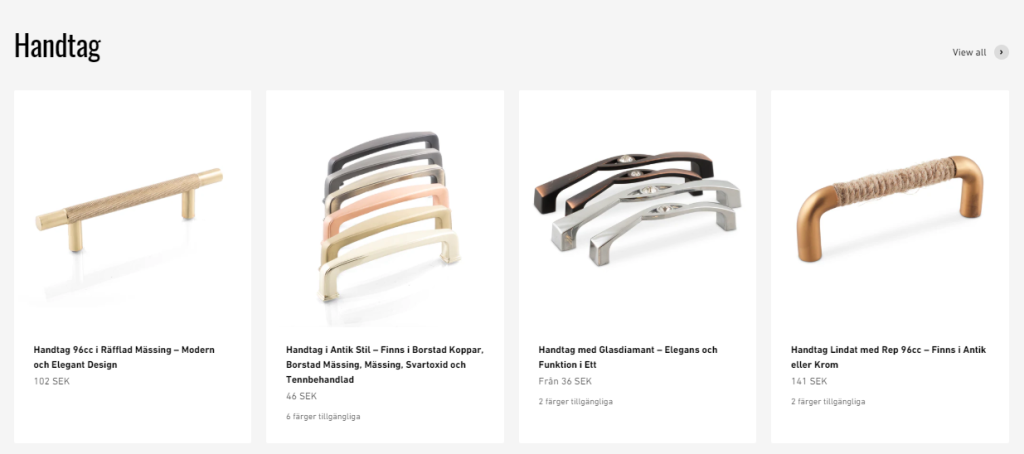Open Handtag 96cc i Räfflad Mässing title
Viewport: 1024px width, 454px height.
pyautogui.click(x=124, y=357)
